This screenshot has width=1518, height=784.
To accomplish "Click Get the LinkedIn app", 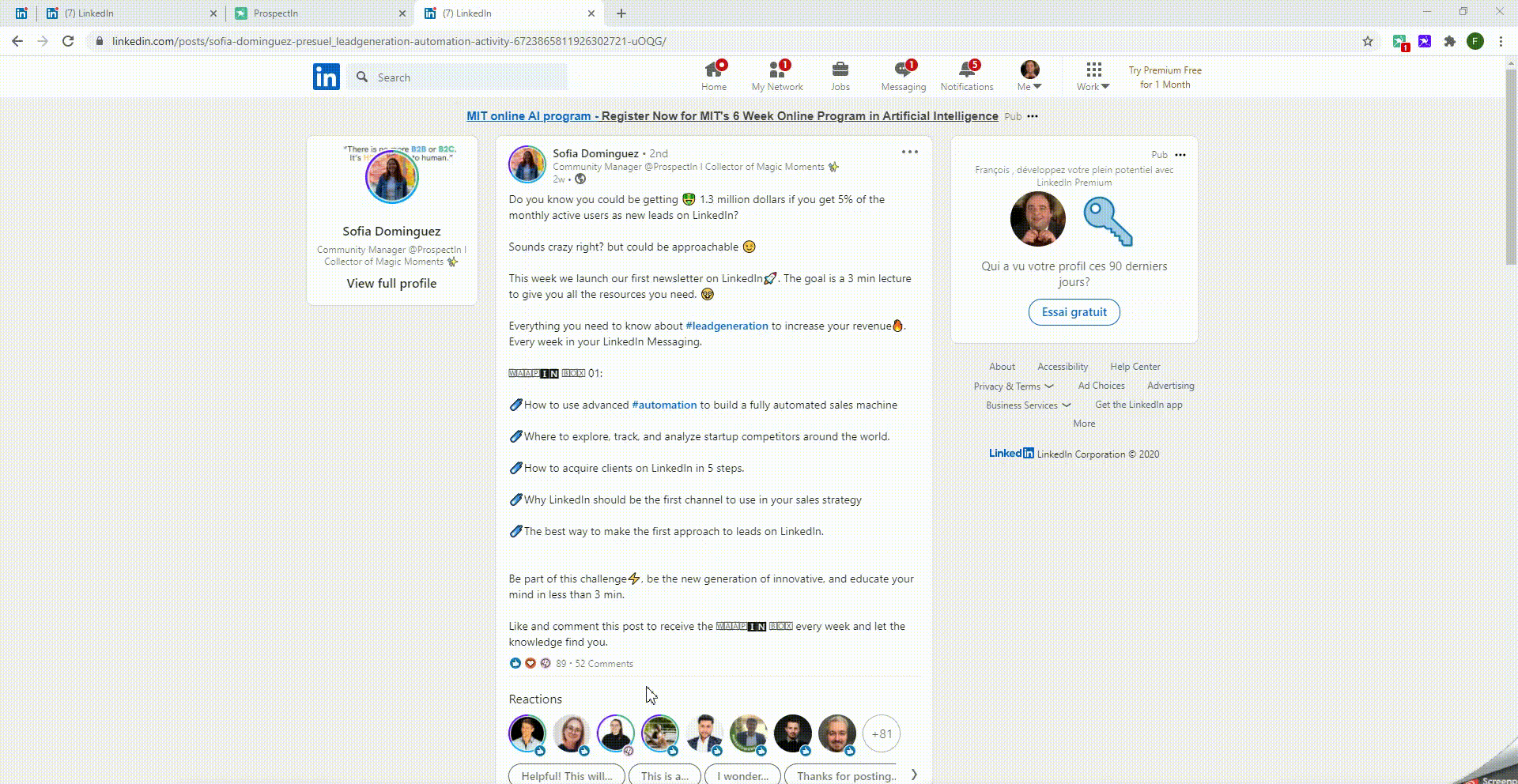I will pos(1138,405).
